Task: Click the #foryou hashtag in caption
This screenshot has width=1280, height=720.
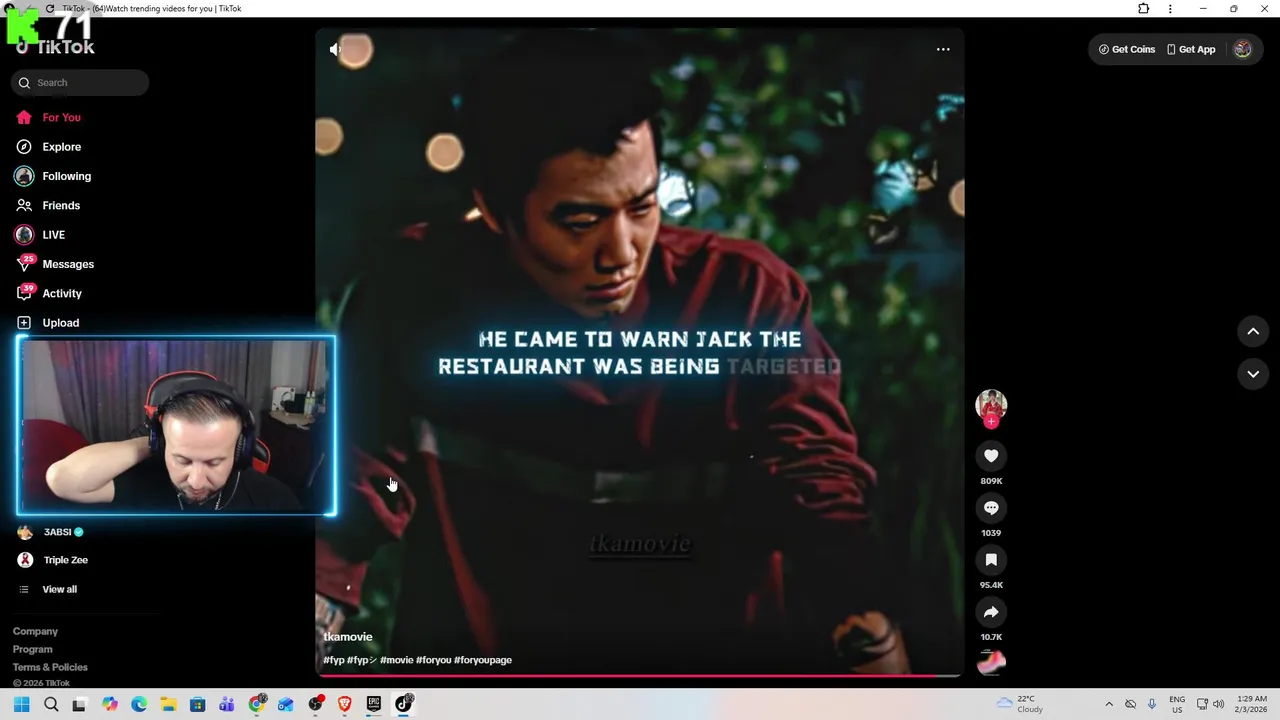Action: pyautogui.click(x=433, y=660)
